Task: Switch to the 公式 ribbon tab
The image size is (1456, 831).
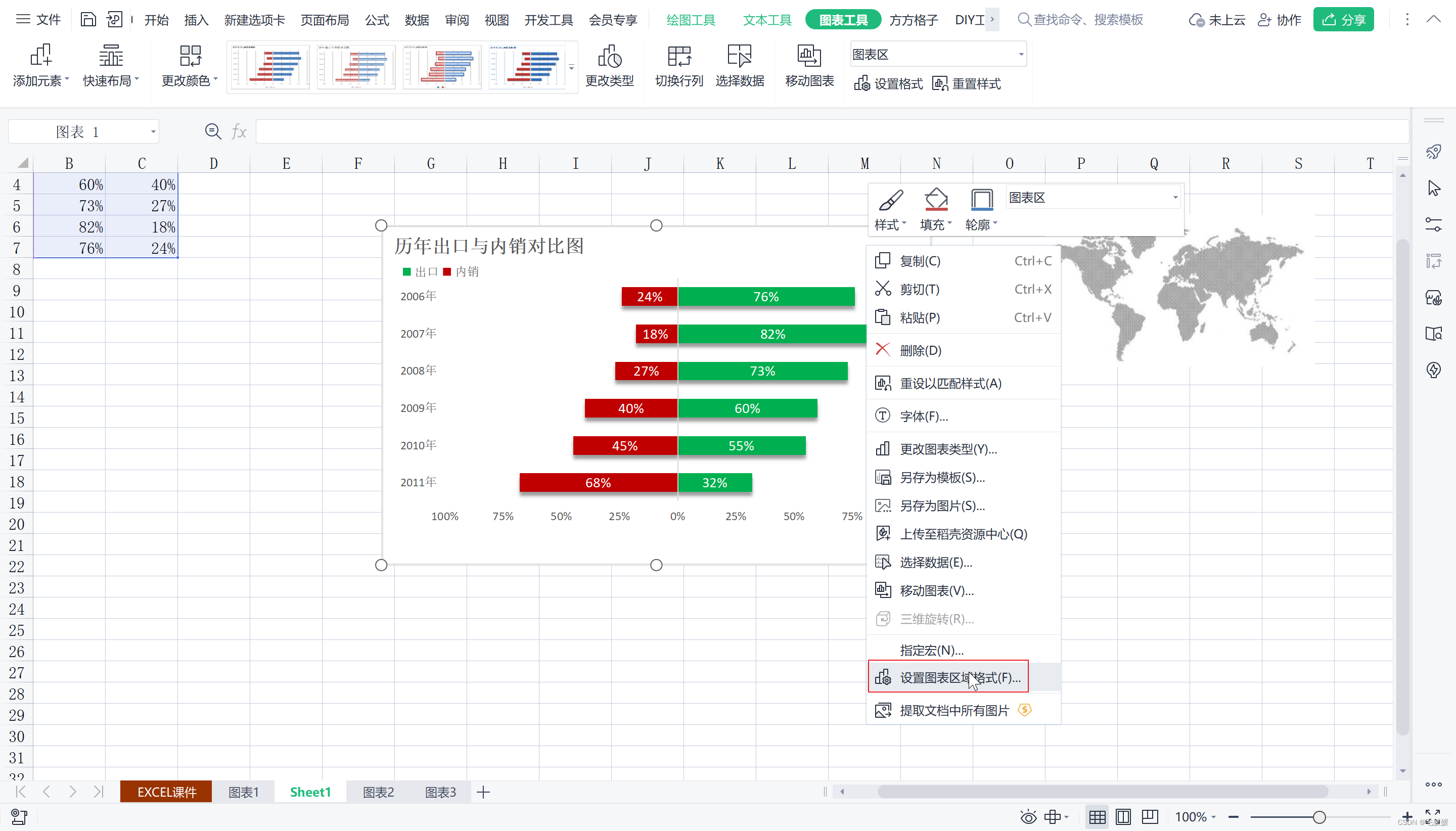Action: click(x=377, y=20)
